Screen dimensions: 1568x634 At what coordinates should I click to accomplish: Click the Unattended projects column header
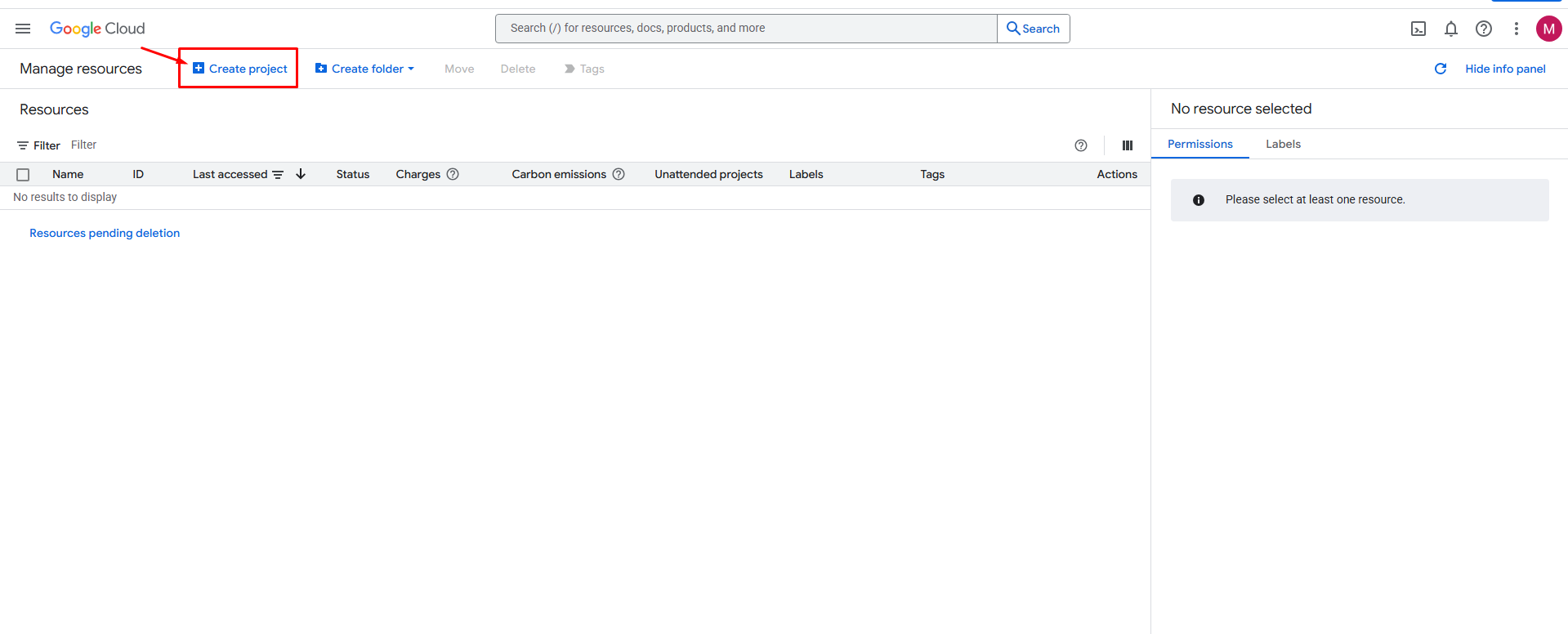708,174
